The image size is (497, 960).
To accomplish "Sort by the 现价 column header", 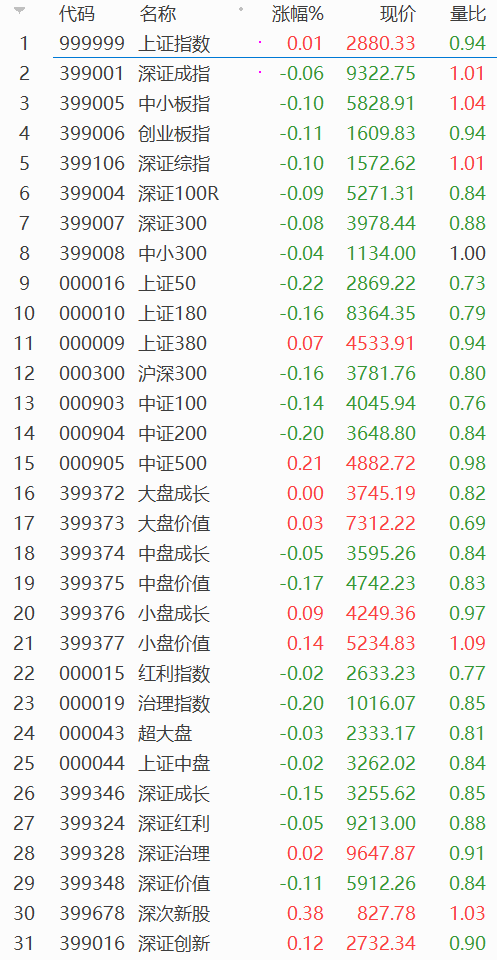I will (397, 14).
